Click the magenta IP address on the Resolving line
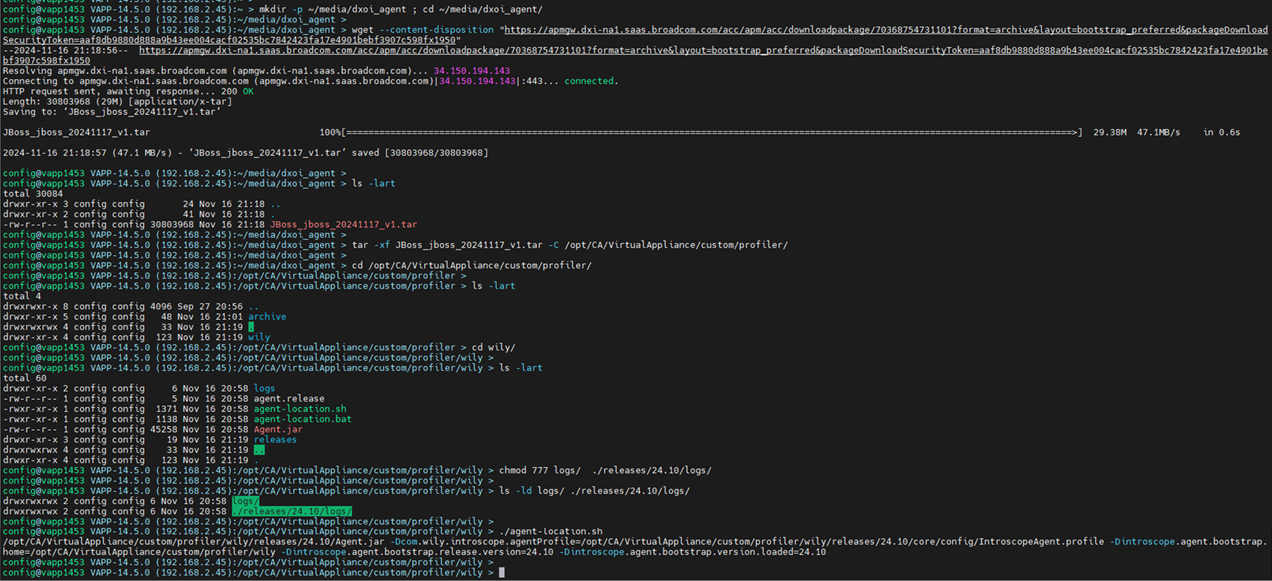Image resolution: width=1272 pixels, height=581 pixels. point(472,70)
